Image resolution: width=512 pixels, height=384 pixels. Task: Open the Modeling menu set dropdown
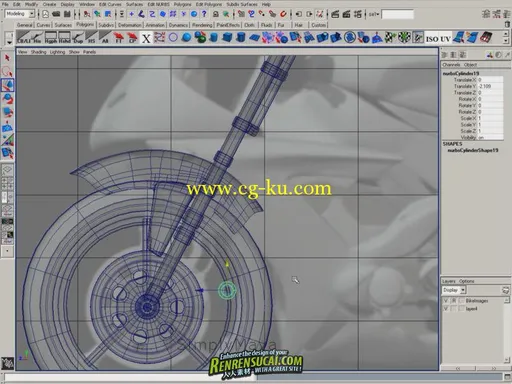point(32,14)
